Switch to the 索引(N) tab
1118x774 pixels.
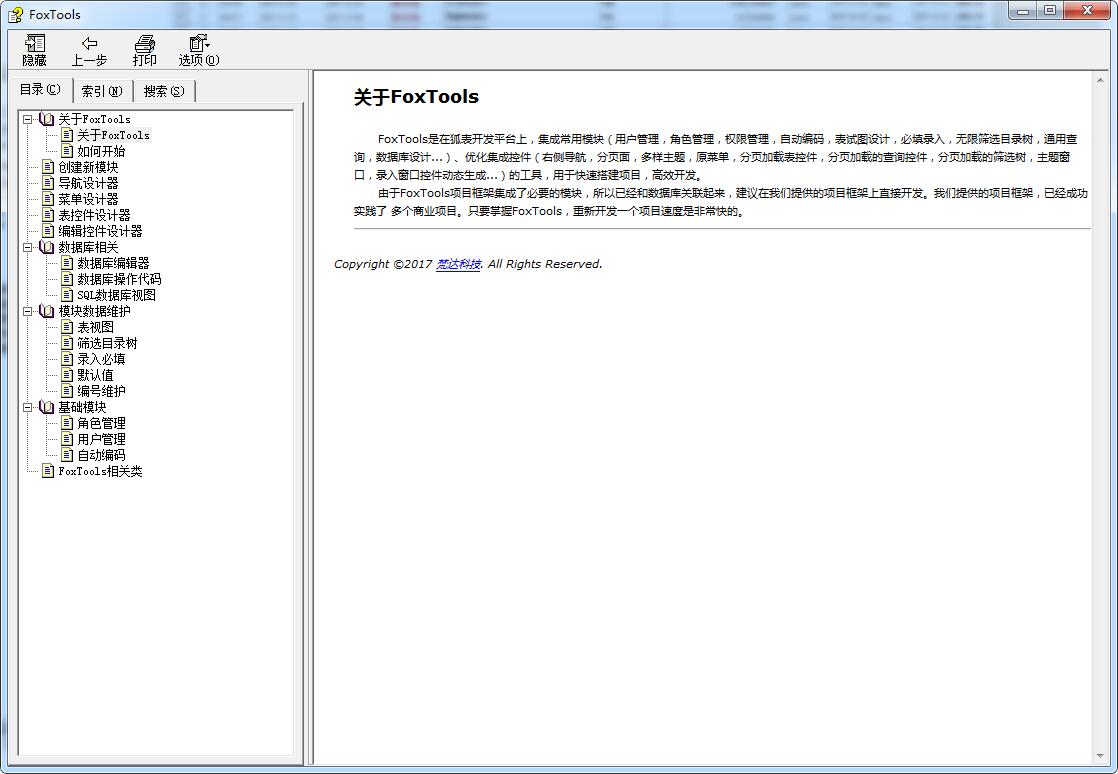coord(102,91)
